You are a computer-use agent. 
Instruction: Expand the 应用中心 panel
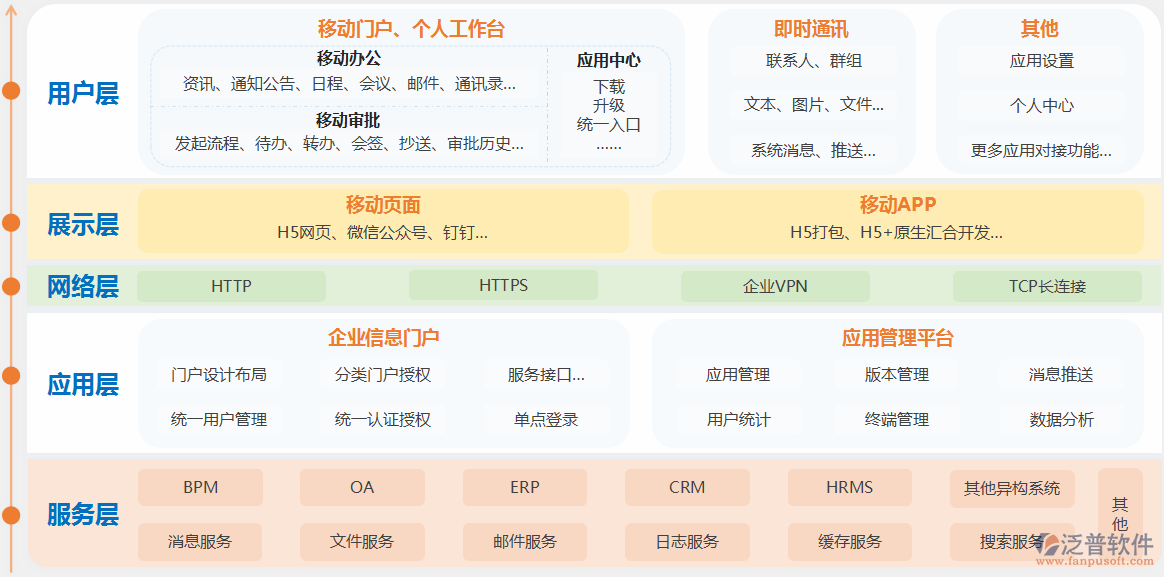[x=609, y=60]
